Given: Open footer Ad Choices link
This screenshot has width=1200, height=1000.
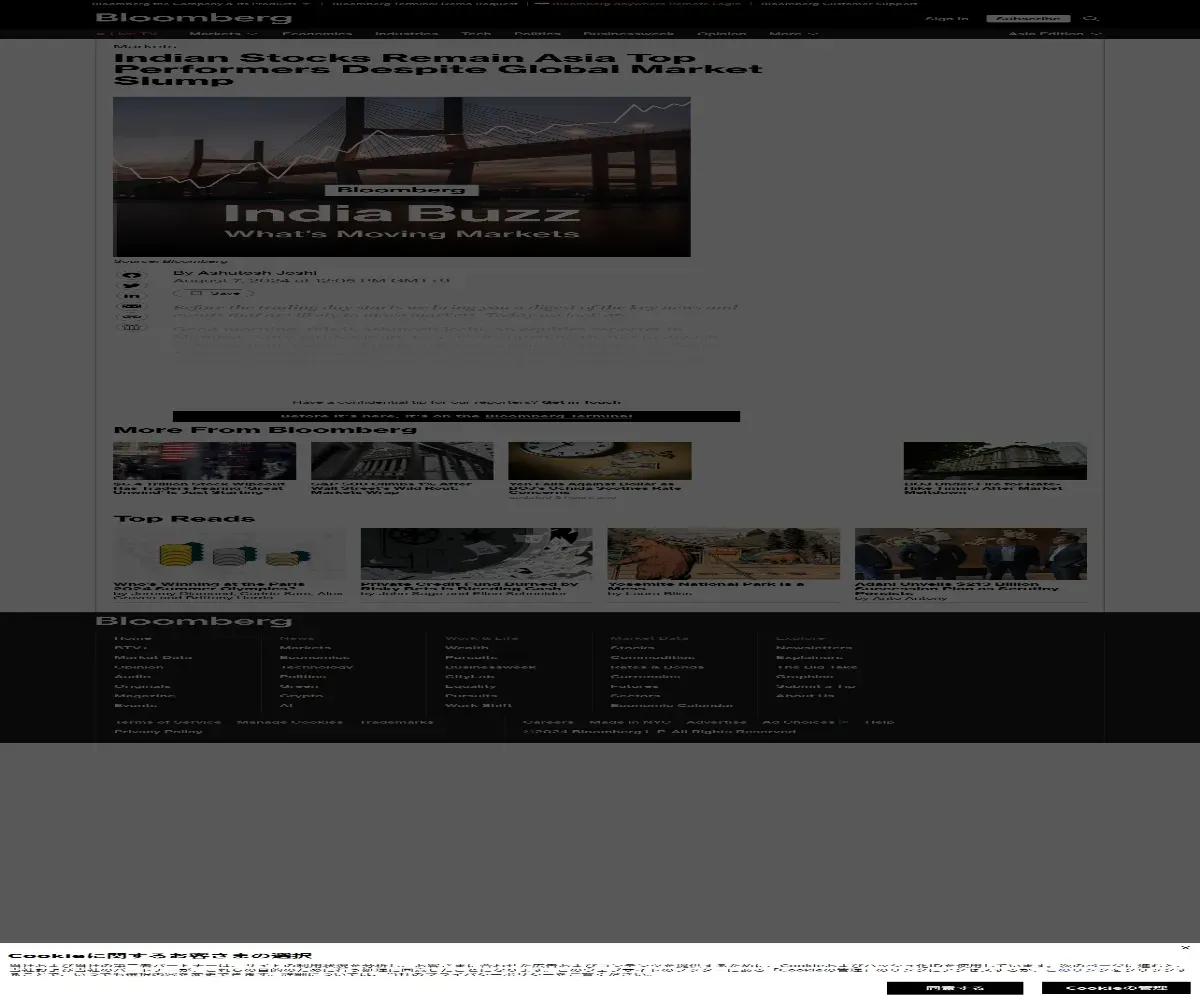Looking at the screenshot, I should [804, 722].
